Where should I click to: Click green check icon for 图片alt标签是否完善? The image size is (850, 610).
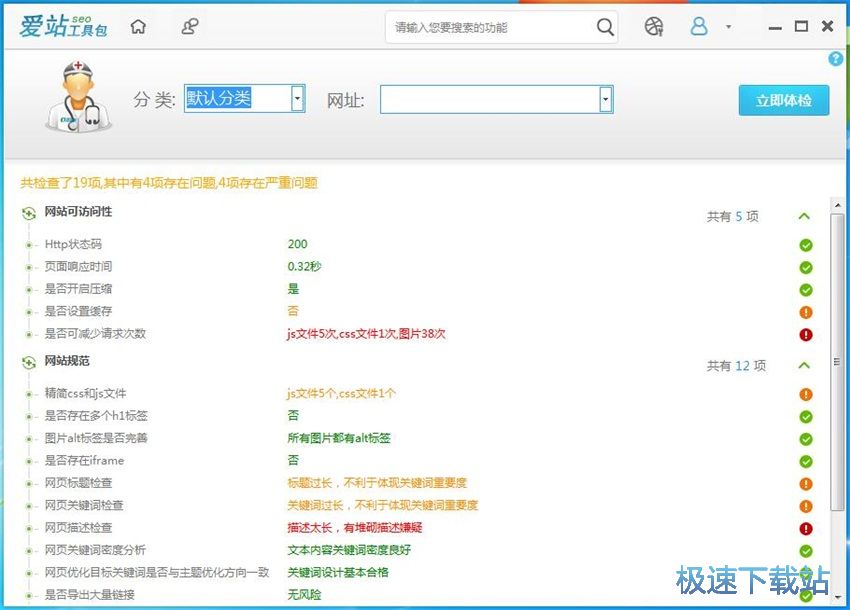[806, 439]
